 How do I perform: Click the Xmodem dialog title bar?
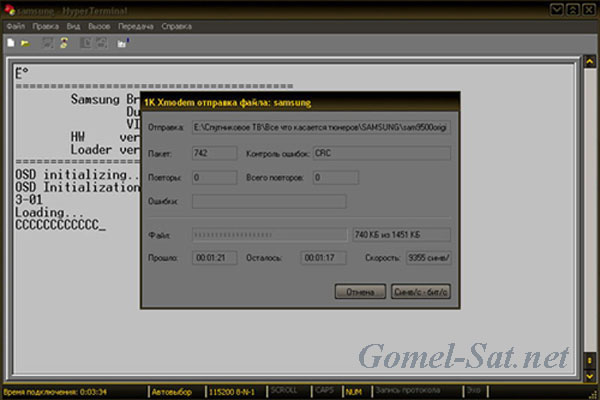pyautogui.click(x=300, y=102)
